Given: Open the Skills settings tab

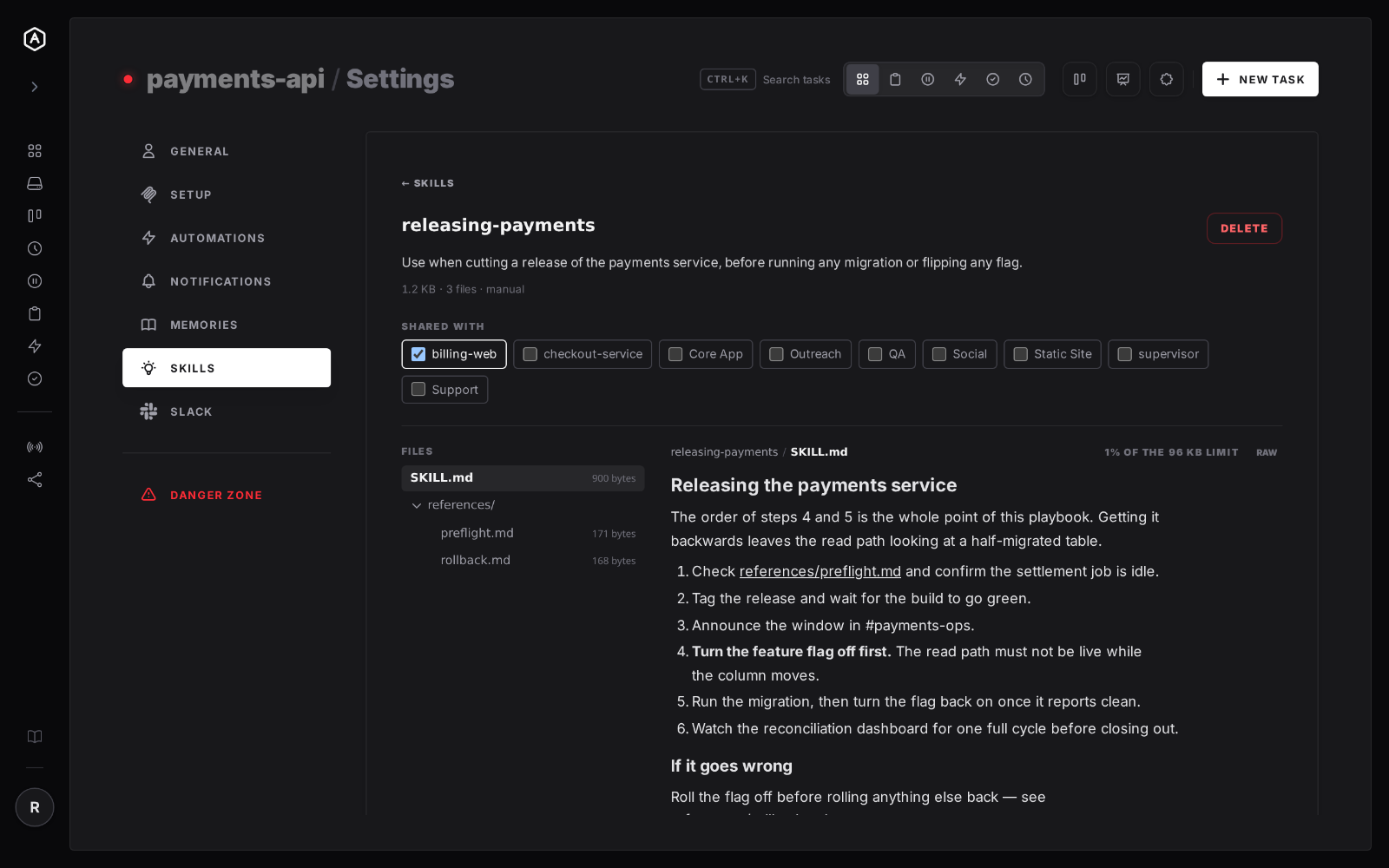Looking at the screenshot, I should tap(227, 368).
